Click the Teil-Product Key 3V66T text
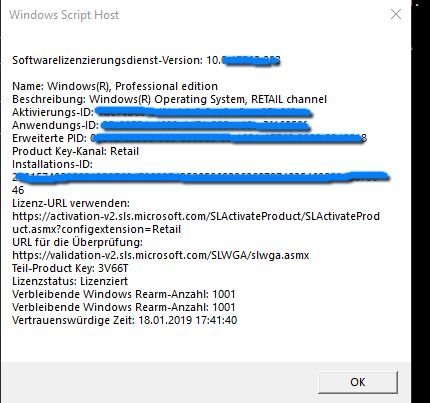This screenshot has height=403, width=430. tap(70, 268)
